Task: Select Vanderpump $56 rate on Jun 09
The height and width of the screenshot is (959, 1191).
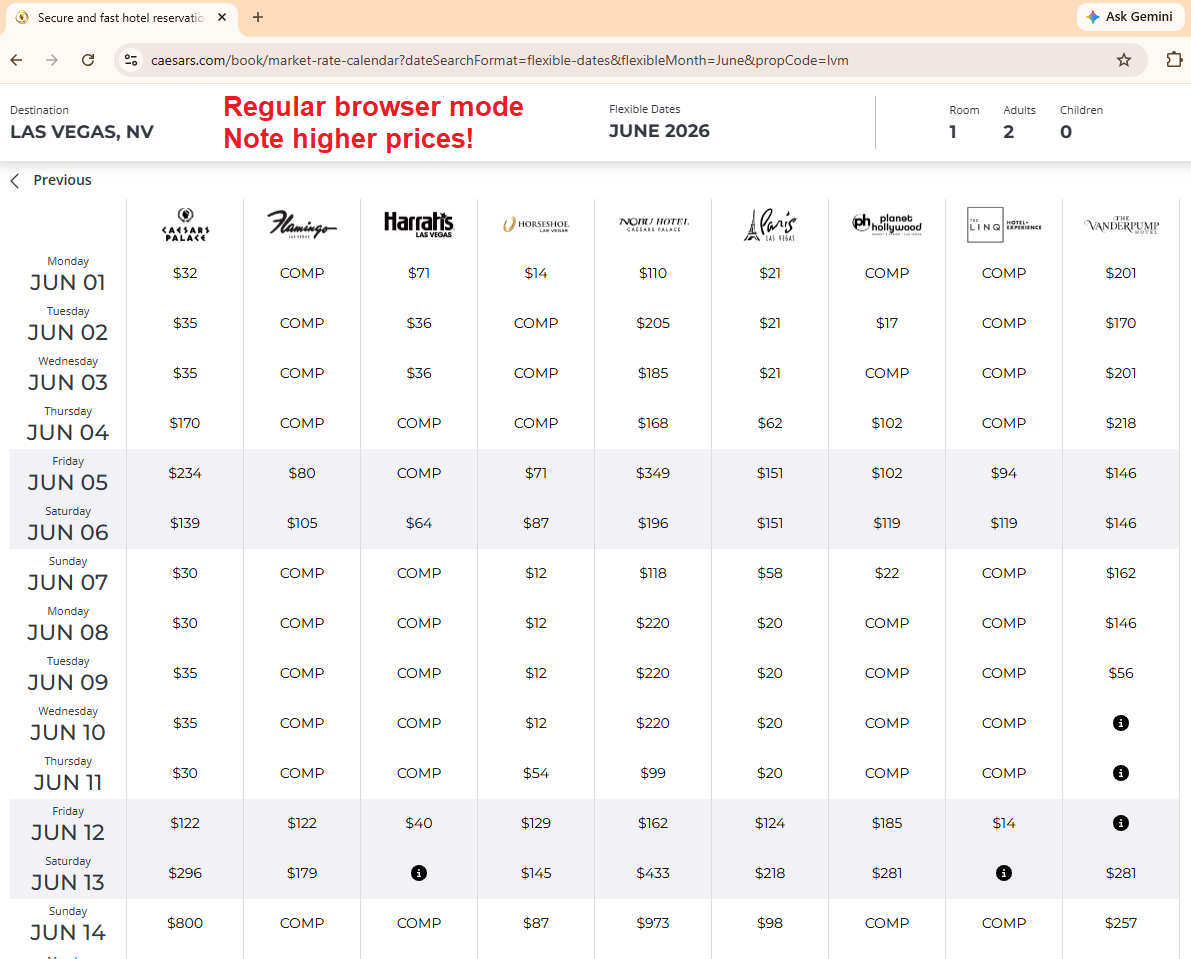Action: click(x=1121, y=674)
